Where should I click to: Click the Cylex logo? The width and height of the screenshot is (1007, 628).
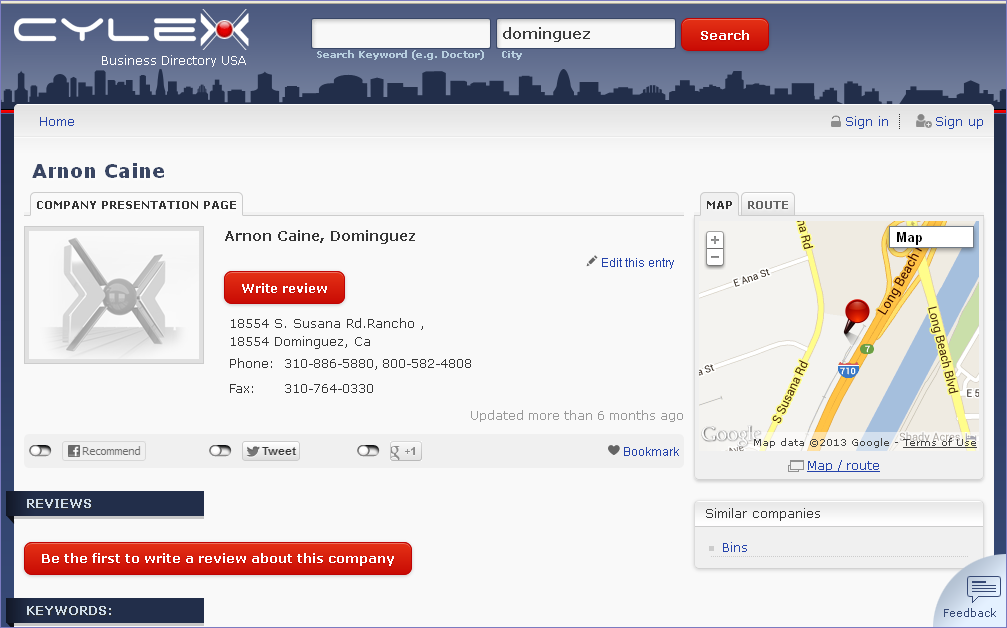[131, 33]
